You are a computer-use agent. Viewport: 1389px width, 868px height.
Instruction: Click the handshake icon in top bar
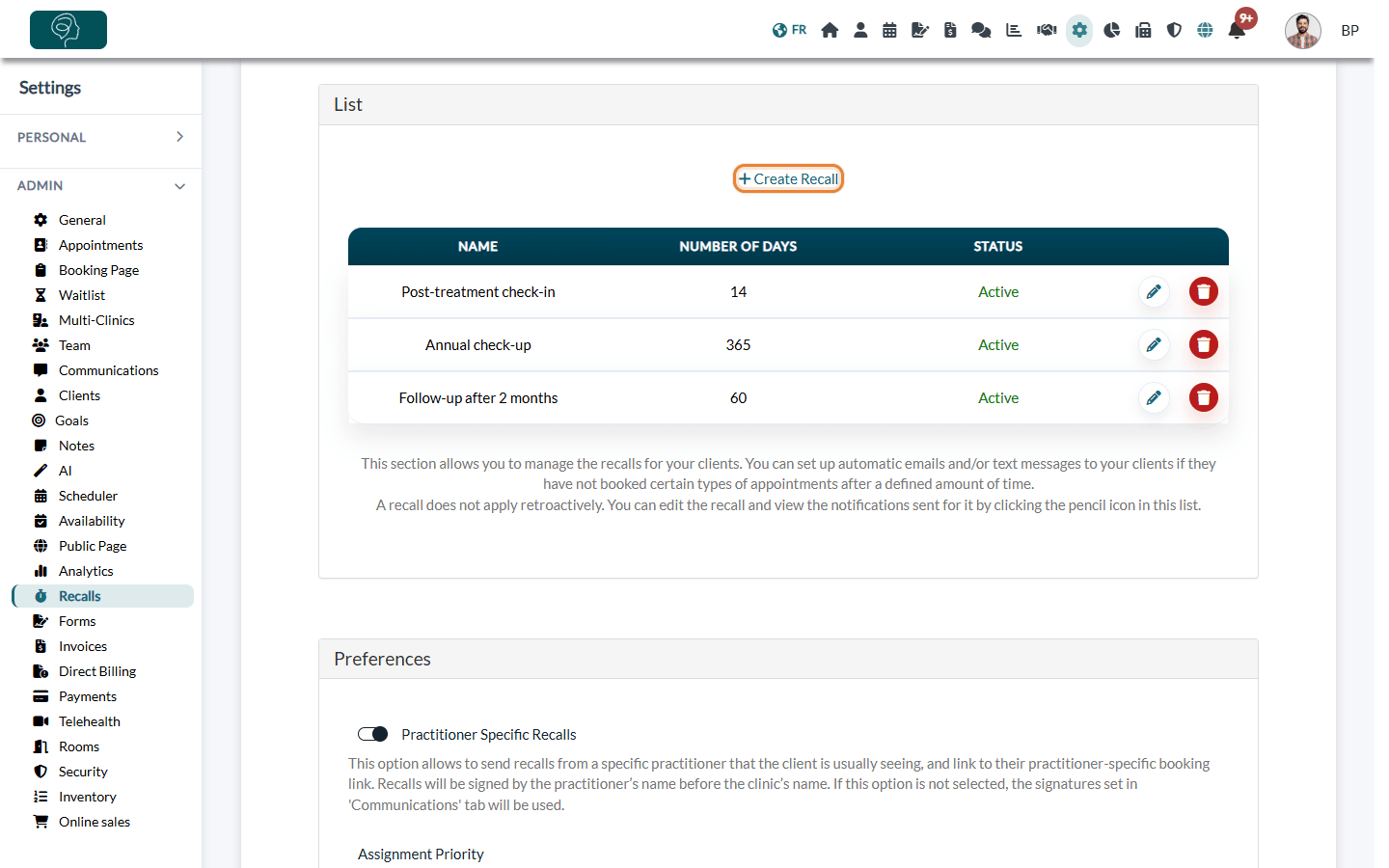click(1047, 30)
